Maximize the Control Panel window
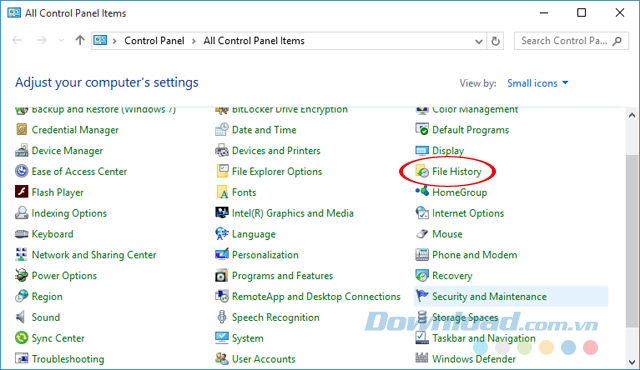This screenshot has width=640, height=370. 581,13
